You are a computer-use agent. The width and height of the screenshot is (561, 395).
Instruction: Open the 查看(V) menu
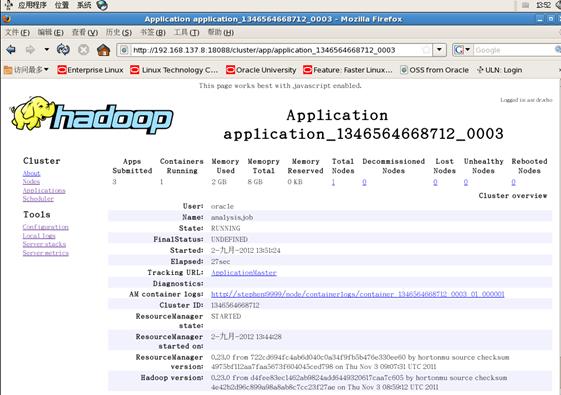(x=84, y=33)
